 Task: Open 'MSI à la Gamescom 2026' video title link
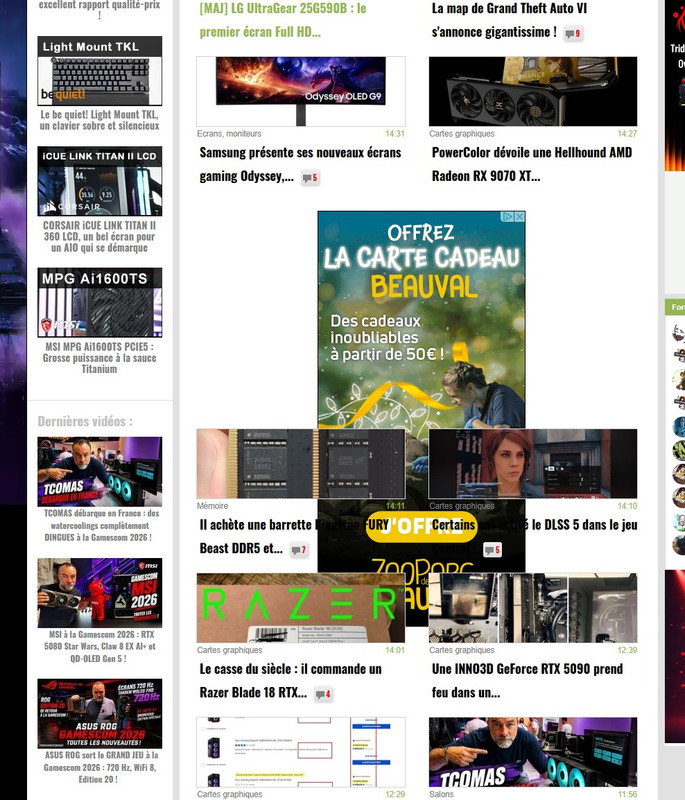pyautogui.click(x=100, y=646)
